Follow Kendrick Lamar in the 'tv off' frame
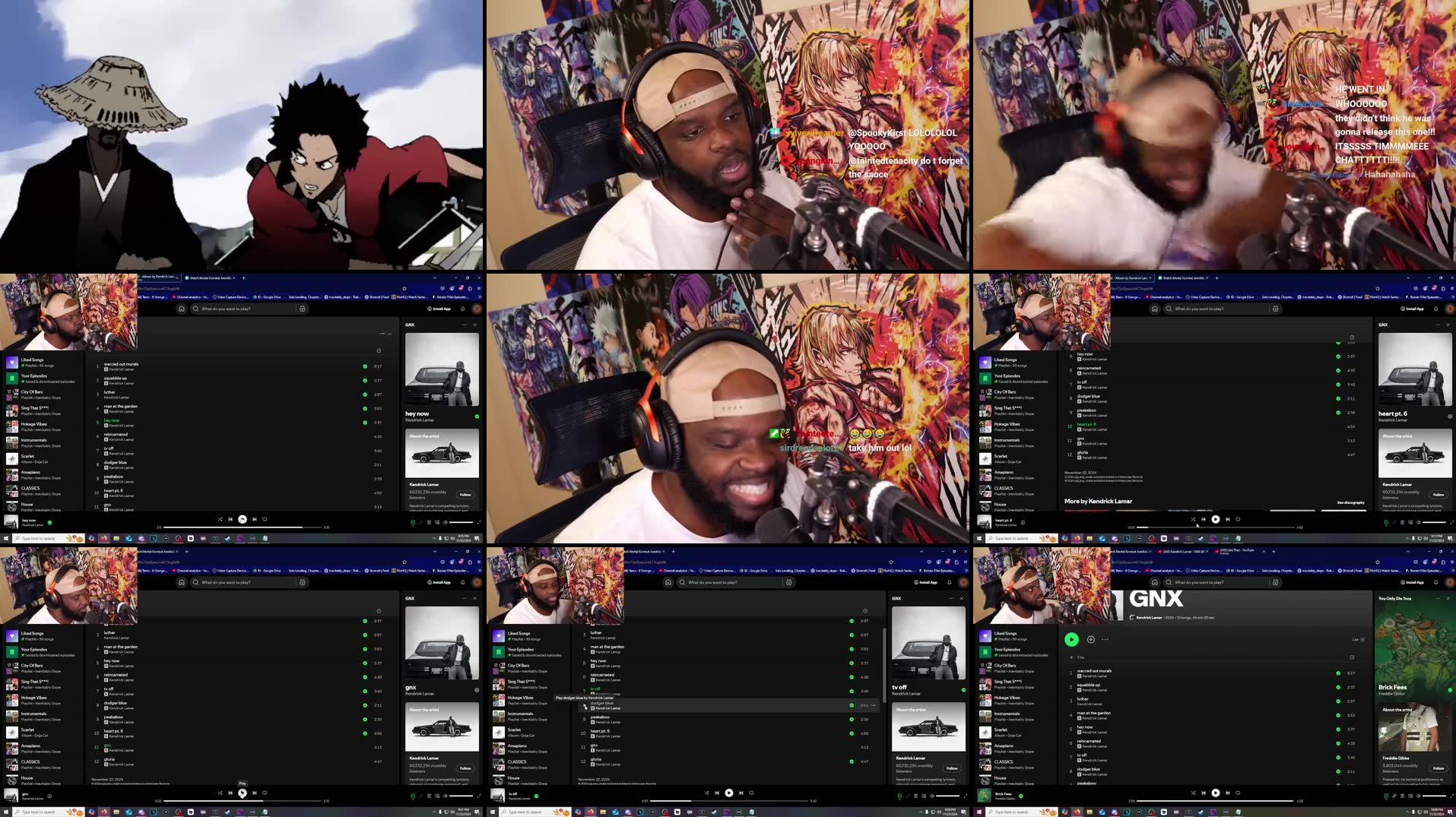Viewport: 1456px width, 817px height. pos(952,768)
